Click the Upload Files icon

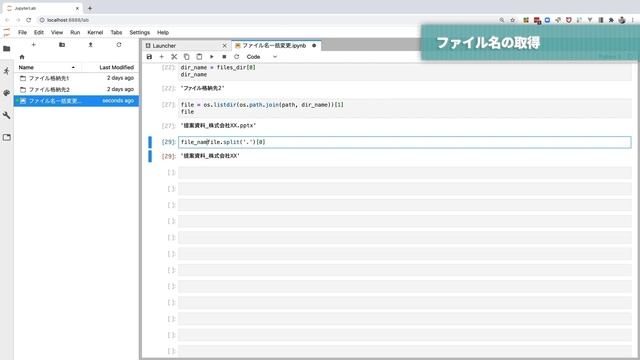(90, 44)
